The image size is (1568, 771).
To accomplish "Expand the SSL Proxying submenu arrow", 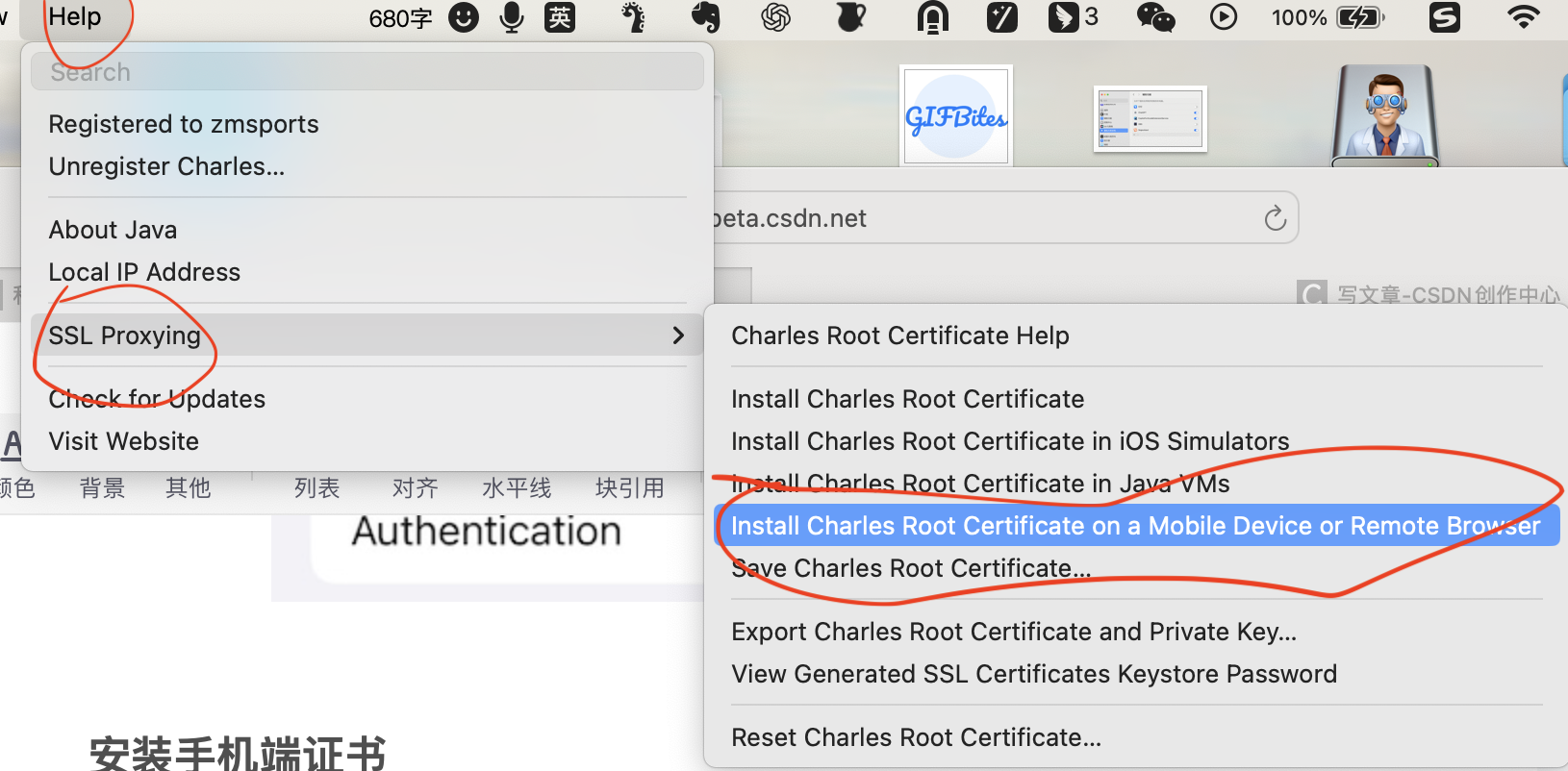I will [678, 336].
